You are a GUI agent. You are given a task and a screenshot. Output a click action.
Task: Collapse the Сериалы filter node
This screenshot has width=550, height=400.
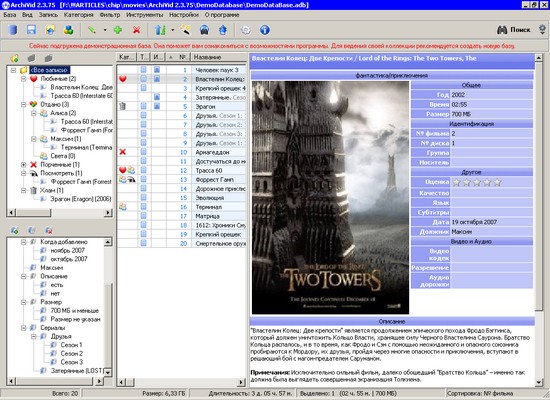point(23,328)
